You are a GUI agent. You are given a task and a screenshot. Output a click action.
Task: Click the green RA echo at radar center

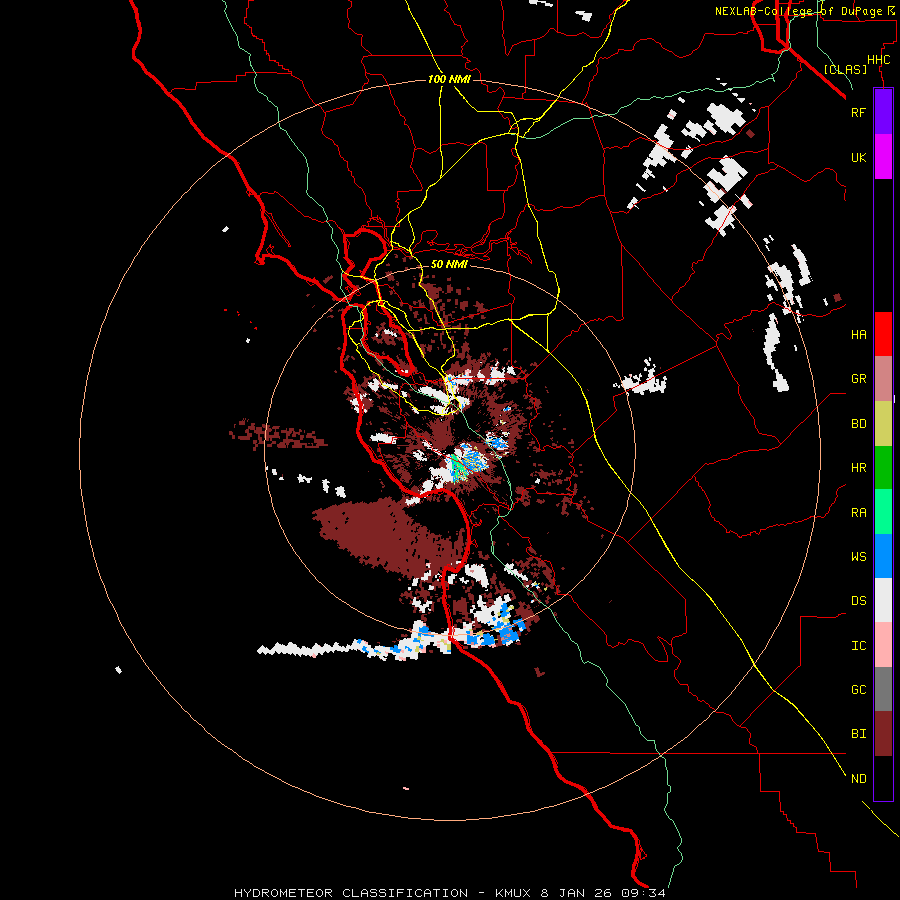(457, 467)
